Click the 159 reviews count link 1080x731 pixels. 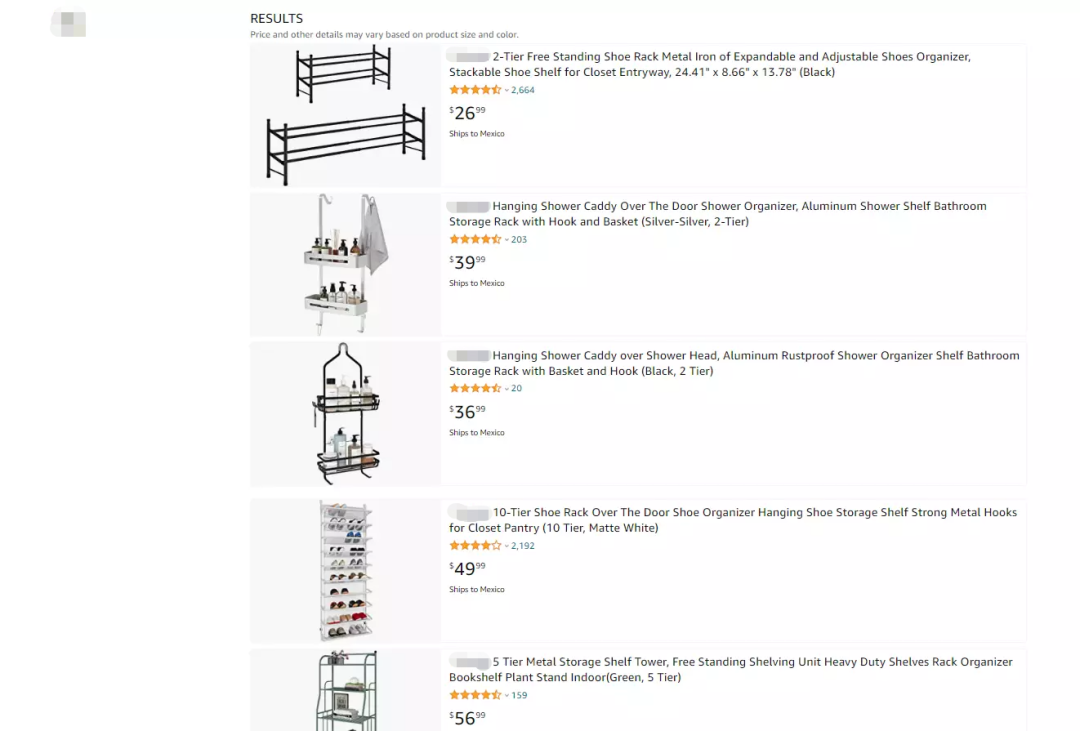(x=519, y=695)
